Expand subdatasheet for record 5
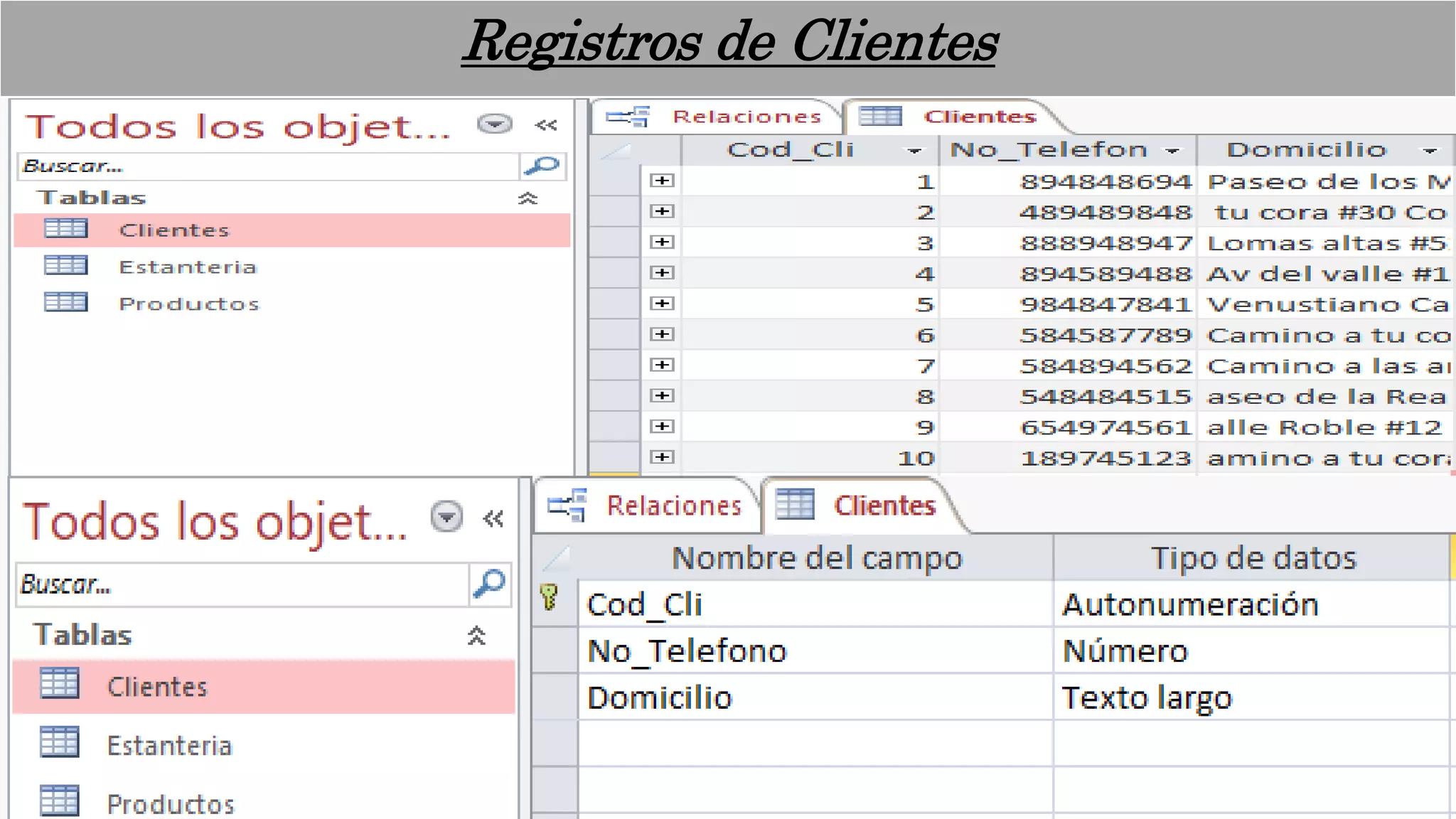Image resolution: width=1456 pixels, height=819 pixels. point(662,304)
